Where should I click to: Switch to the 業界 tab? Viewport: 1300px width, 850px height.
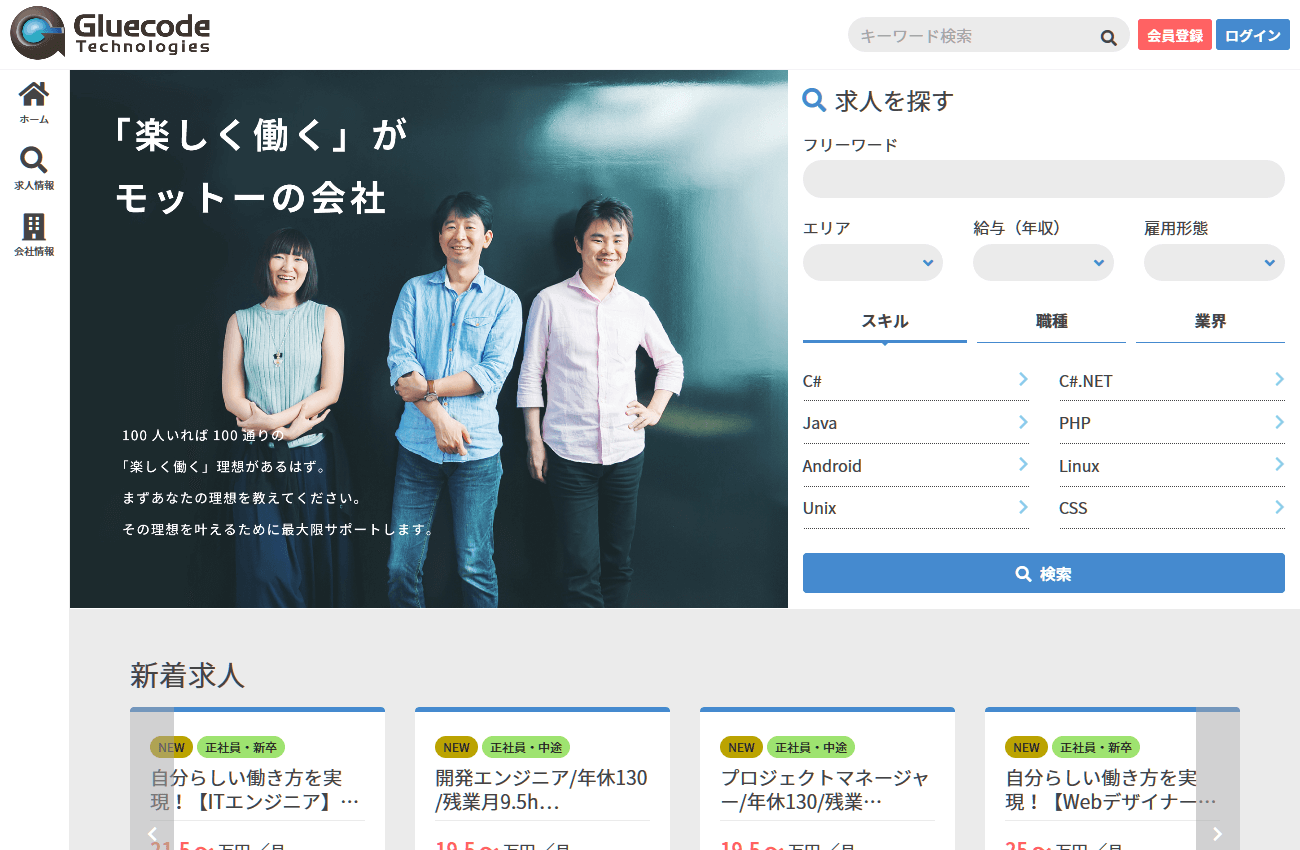[x=1210, y=322]
